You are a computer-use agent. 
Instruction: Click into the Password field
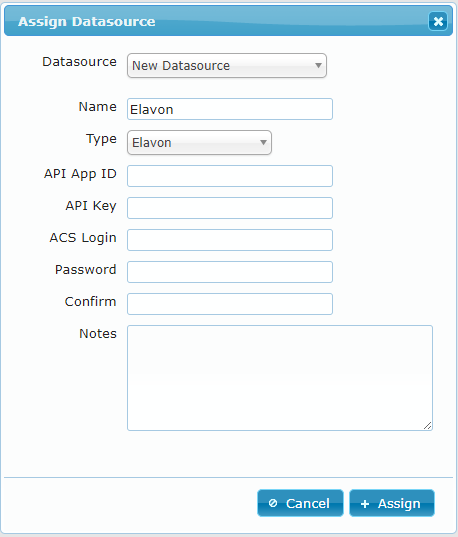click(230, 272)
